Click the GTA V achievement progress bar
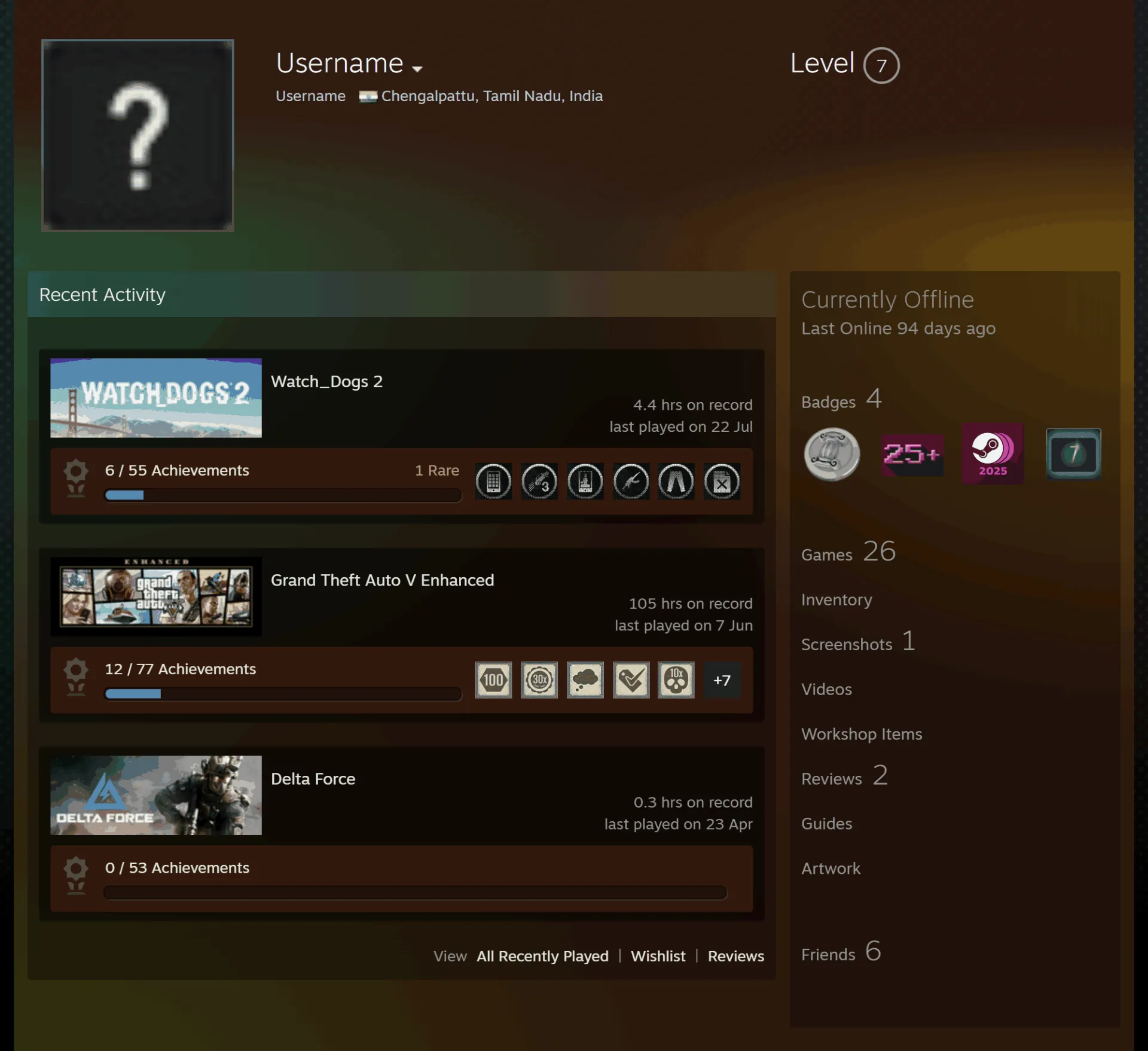Viewport: 1148px width, 1051px height. 283,694
